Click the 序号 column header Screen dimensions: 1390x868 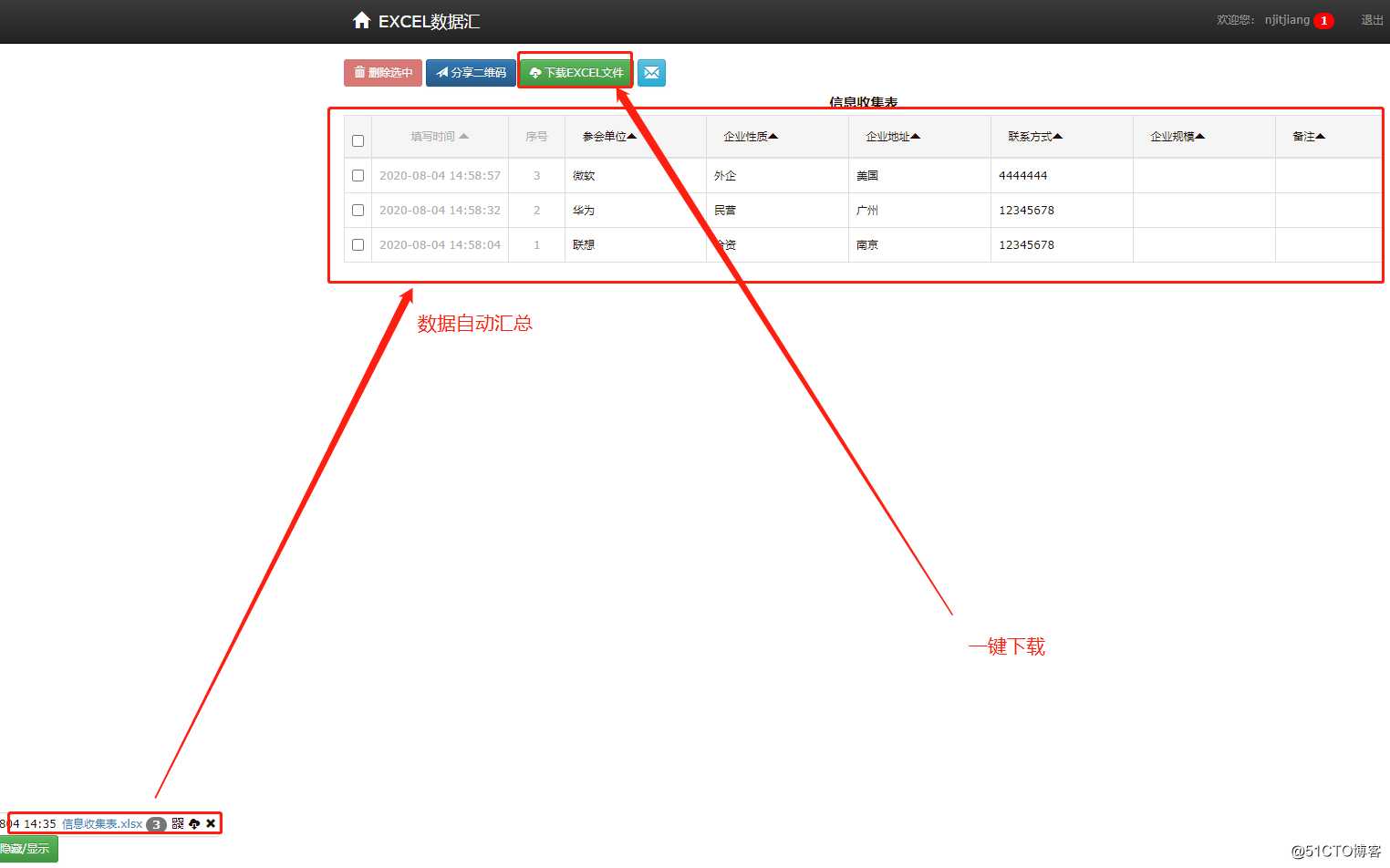pos(536,137)
